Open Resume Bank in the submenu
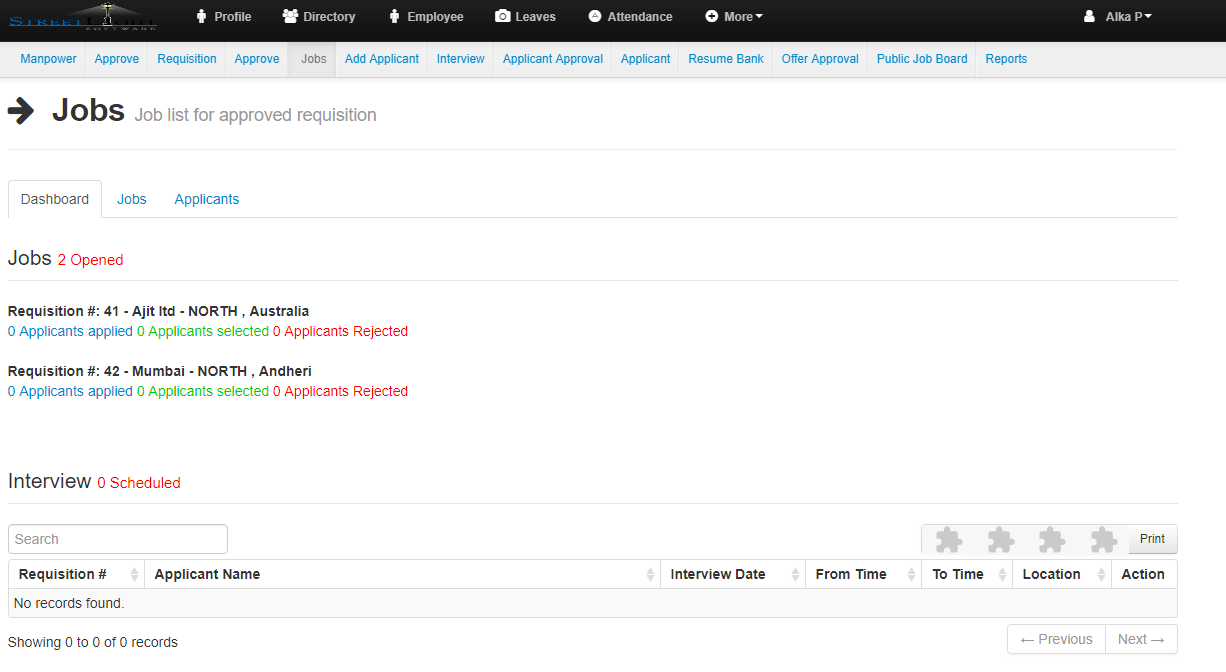 [x=726, y=59]
